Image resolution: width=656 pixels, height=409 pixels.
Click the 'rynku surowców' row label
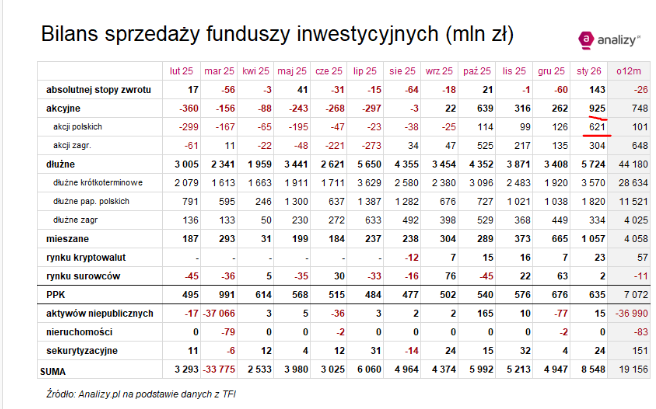[x=83, y=276]
